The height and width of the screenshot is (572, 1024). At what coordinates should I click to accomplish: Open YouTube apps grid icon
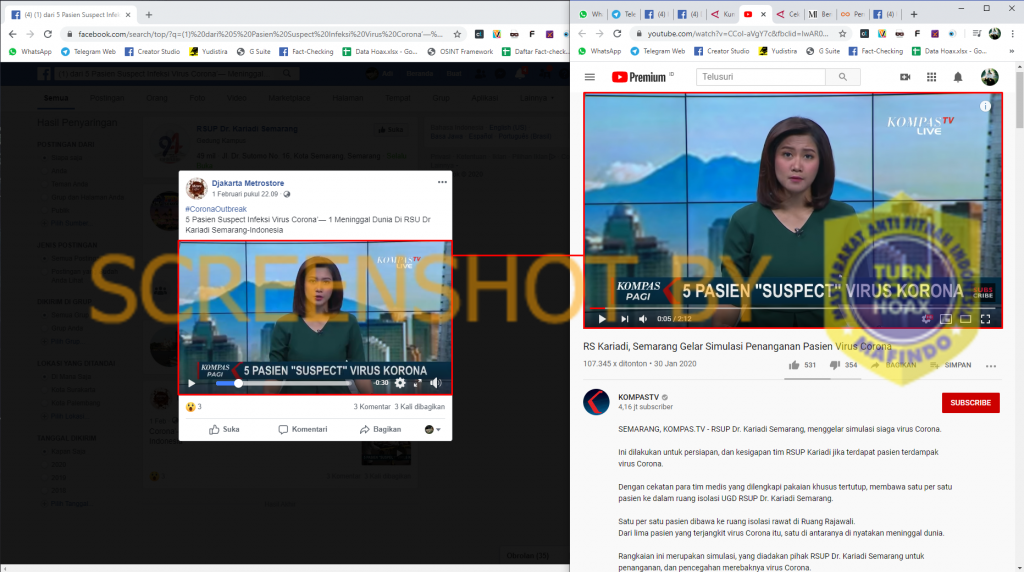(931, 77)
